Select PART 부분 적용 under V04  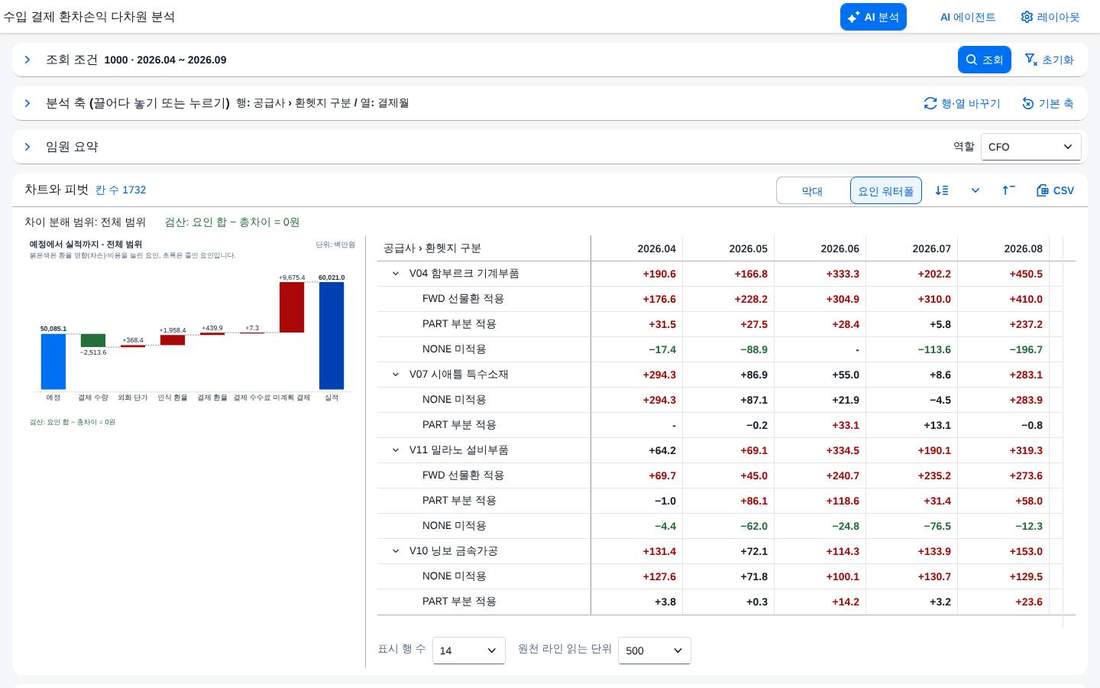pos(459,324)
